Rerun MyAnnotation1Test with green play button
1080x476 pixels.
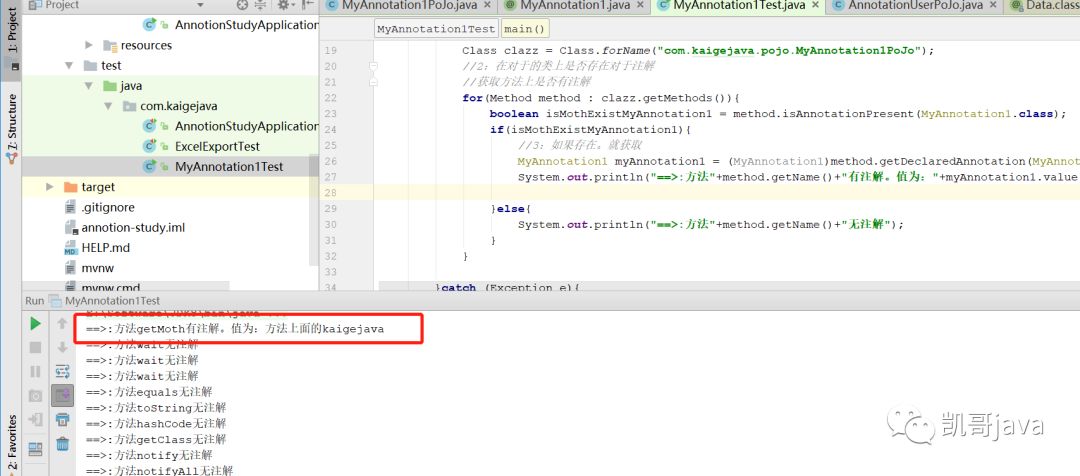[35, 324]
